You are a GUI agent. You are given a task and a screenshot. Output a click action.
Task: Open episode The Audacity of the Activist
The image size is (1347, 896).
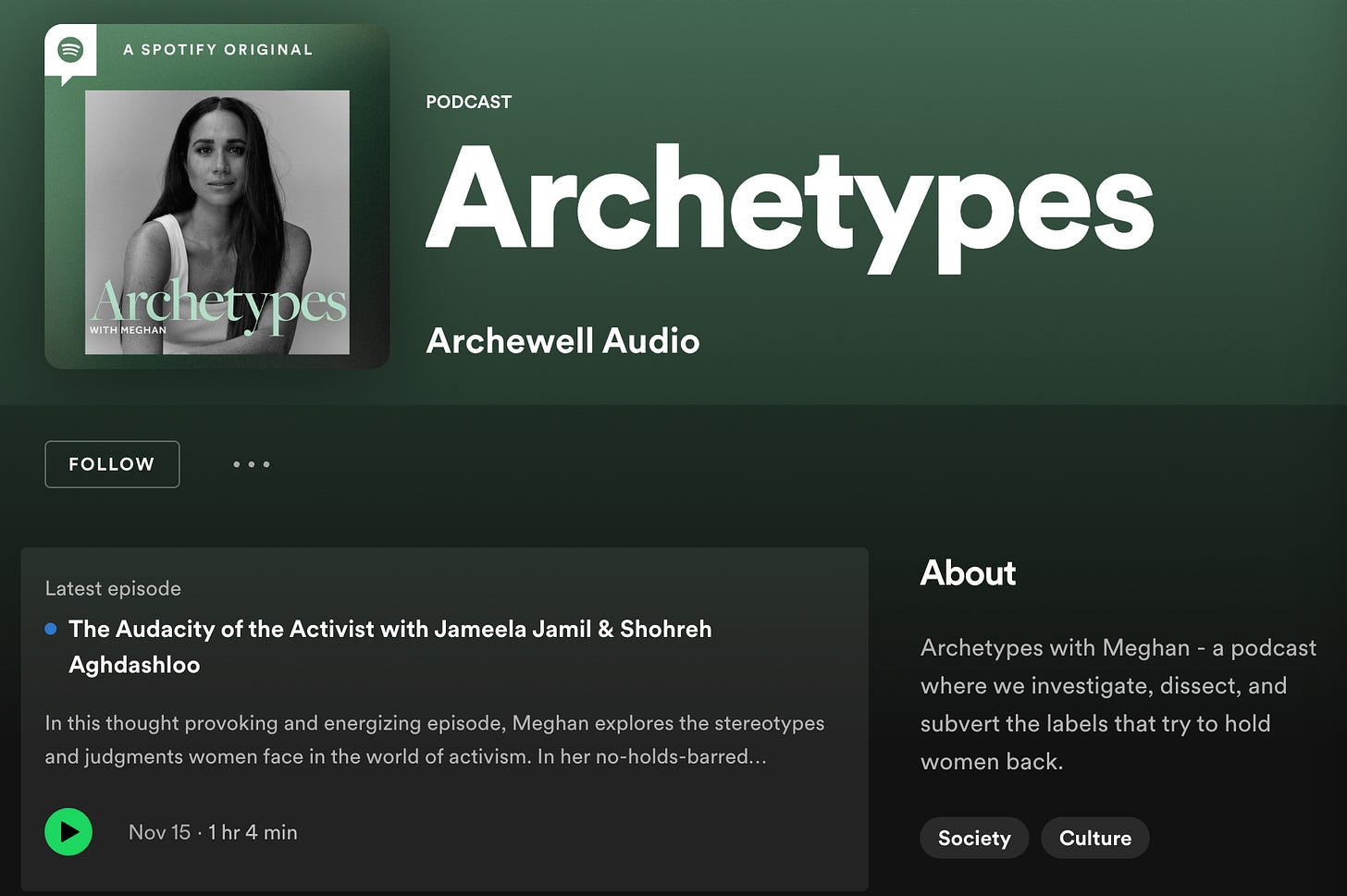coord(390,646)
